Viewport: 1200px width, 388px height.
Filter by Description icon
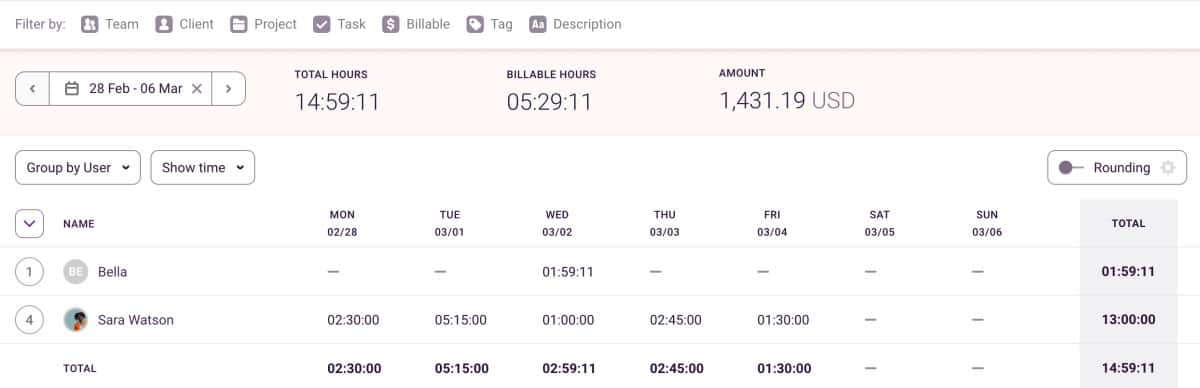pyautogui.click(x=538, y=24)
